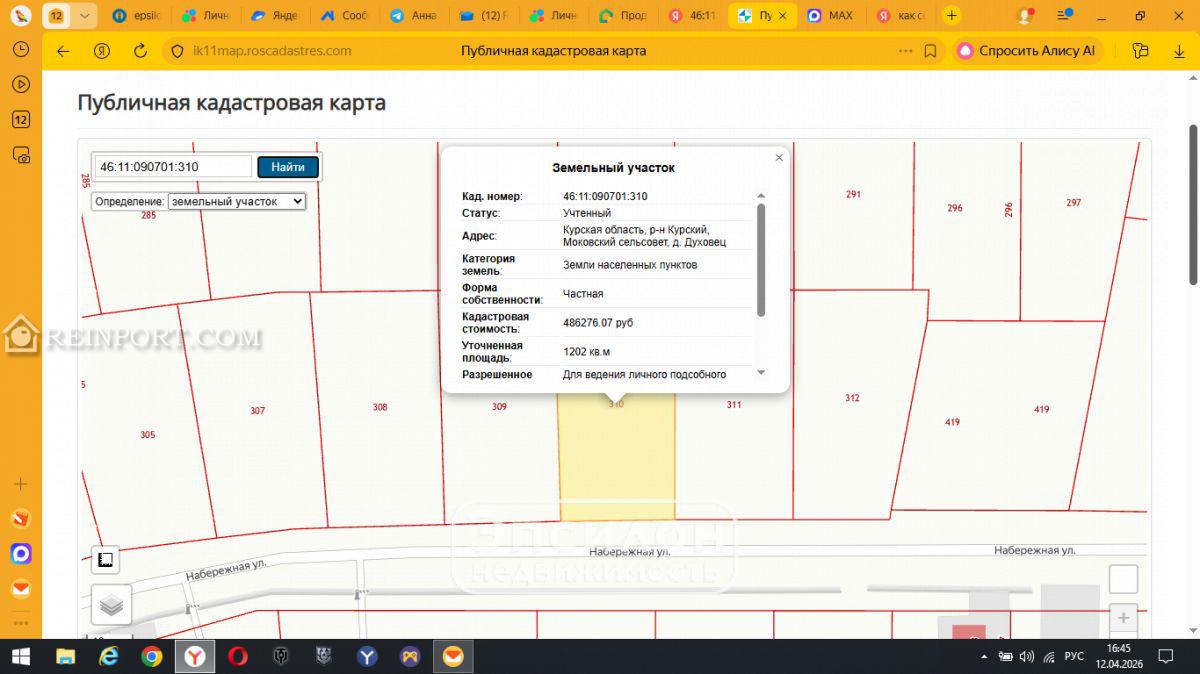Image resolution: width=1200 pixels, height=674 pixels.
Task: Close the active Пу tab
Action: tap(783, 16)
